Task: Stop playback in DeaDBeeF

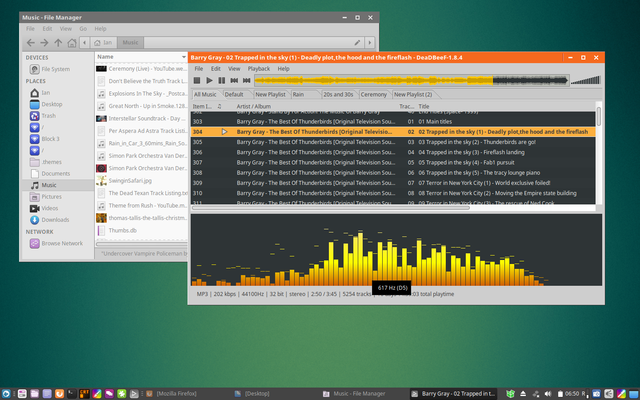Action: point(197,80)
